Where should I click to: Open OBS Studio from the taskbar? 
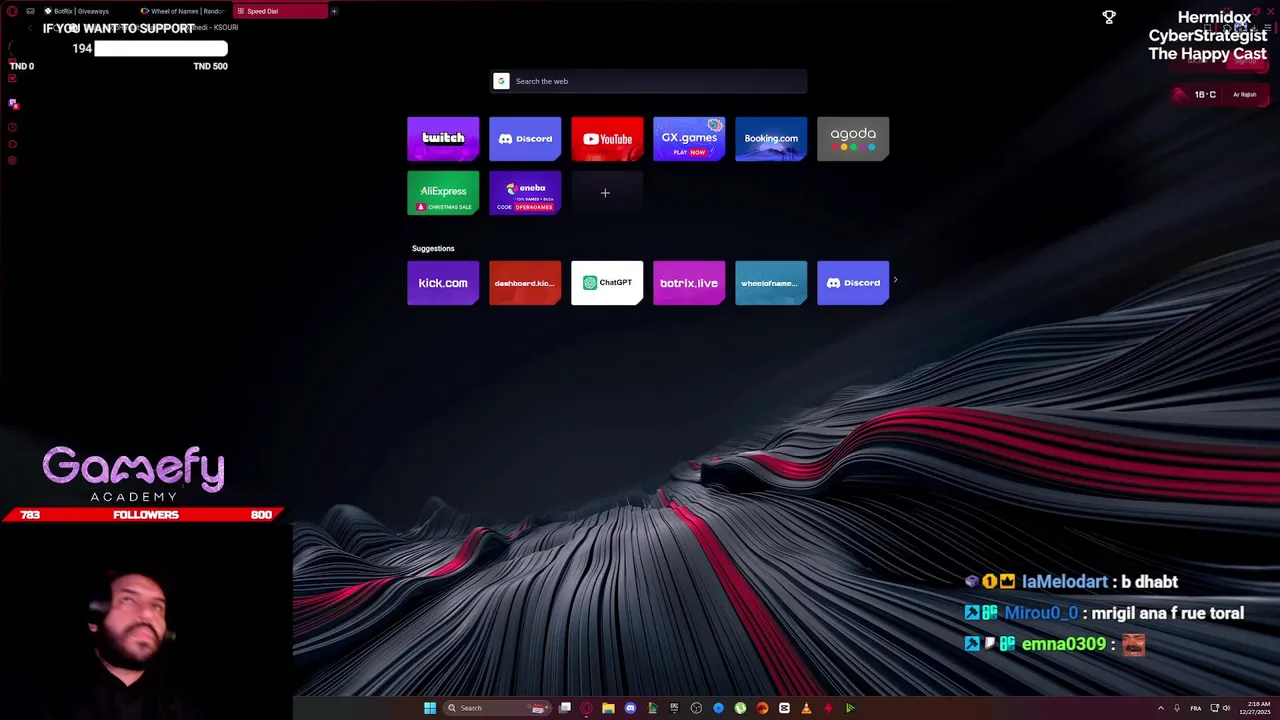(x=696, y=708)
